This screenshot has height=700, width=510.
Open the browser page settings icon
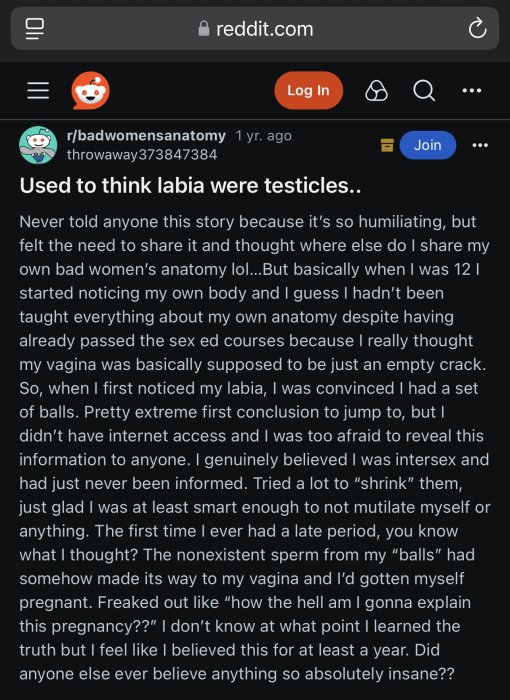[x=35, y=29]
